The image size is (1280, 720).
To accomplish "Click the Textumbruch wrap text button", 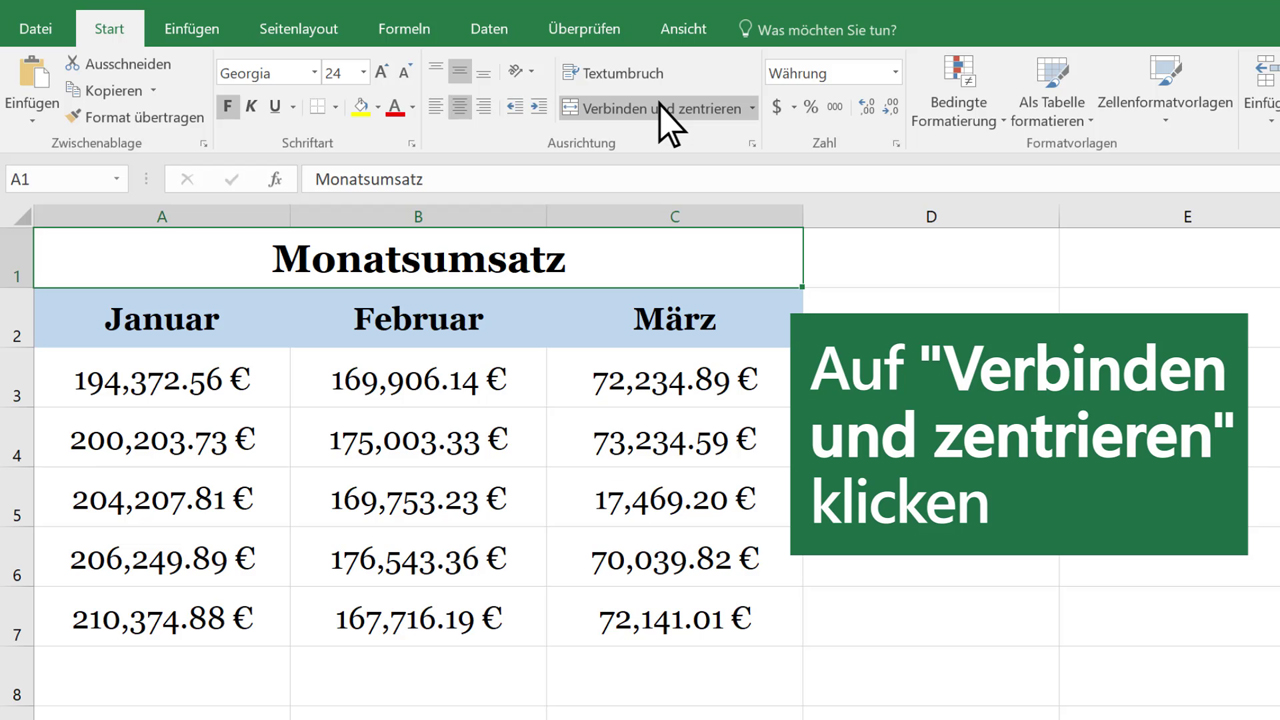I will coord(613,73).
